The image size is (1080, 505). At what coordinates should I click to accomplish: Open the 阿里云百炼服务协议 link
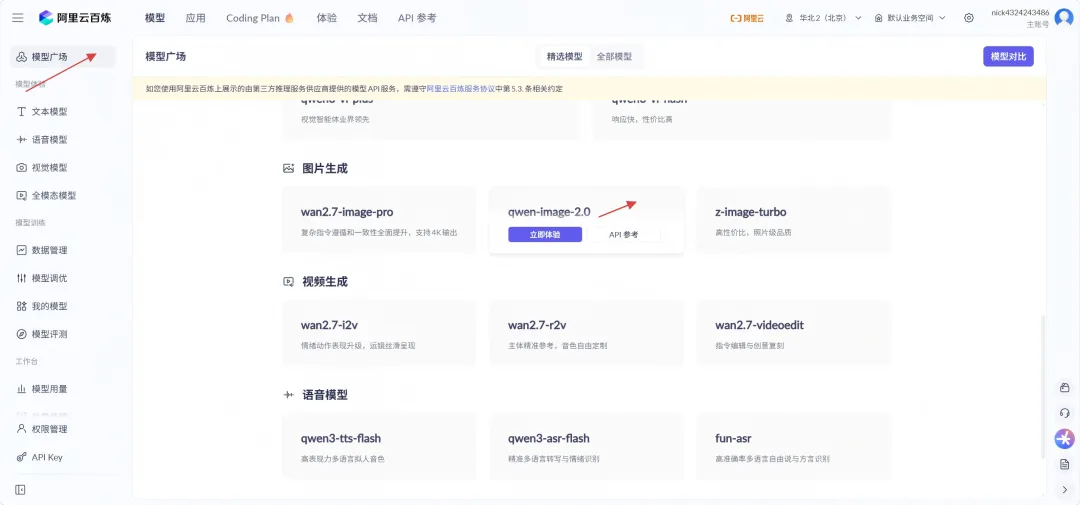pos(461,89)
